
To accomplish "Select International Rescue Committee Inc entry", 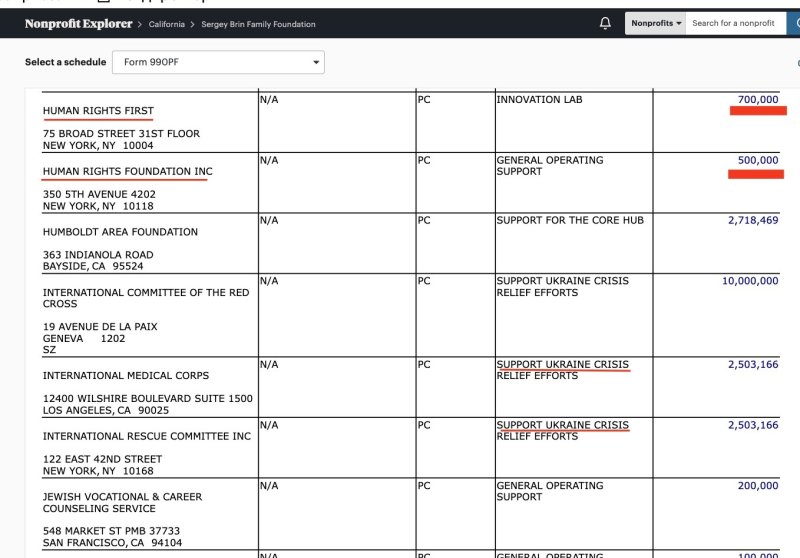I will point(146,436).
